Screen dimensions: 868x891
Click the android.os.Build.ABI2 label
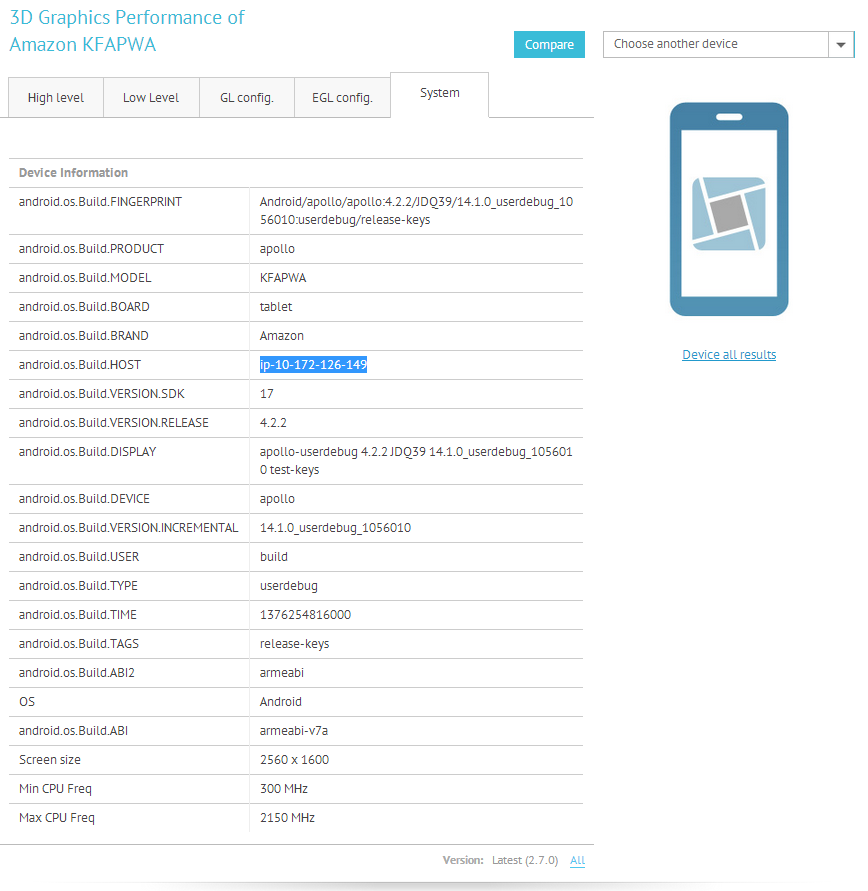point(77,673)
